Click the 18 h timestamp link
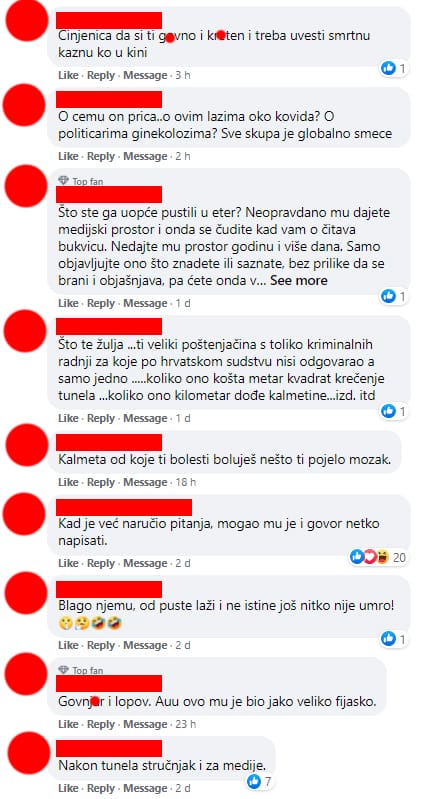443x799 pixels. (x=186, y=482)
